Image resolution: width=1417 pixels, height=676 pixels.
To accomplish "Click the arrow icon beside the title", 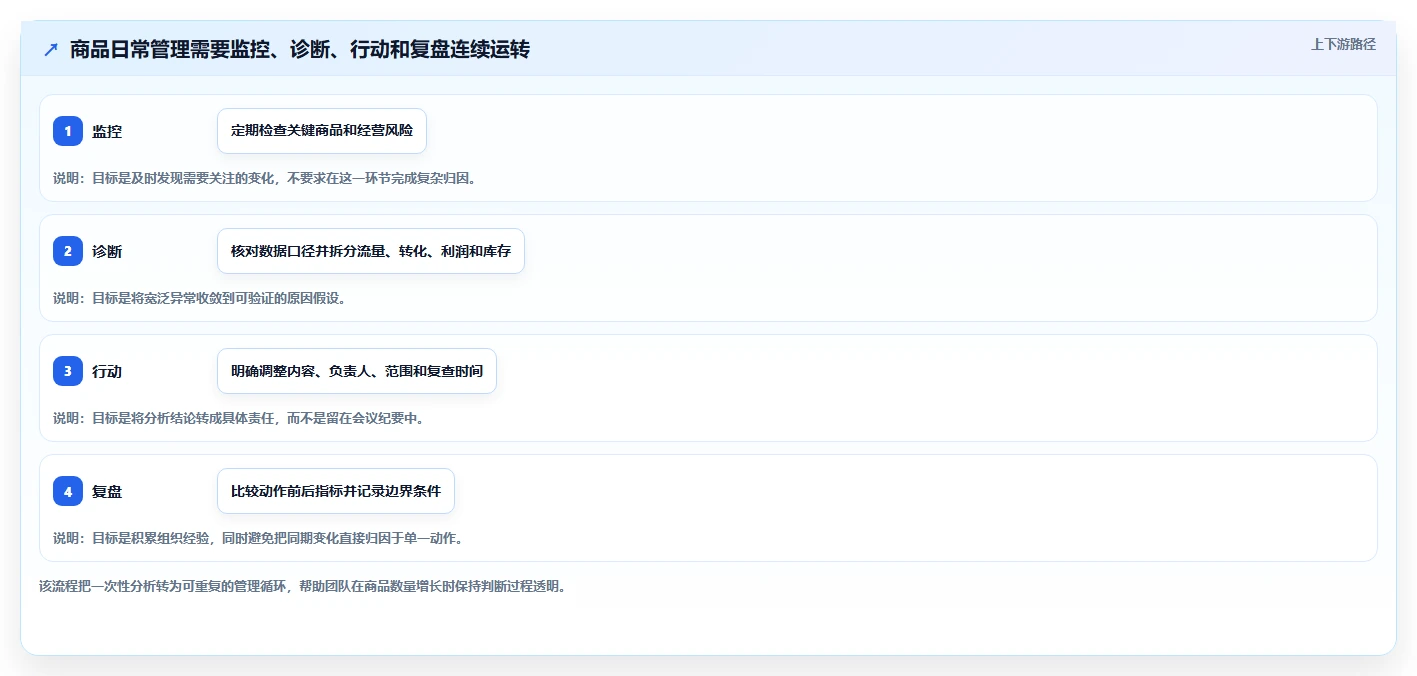I will pos(51,50).
